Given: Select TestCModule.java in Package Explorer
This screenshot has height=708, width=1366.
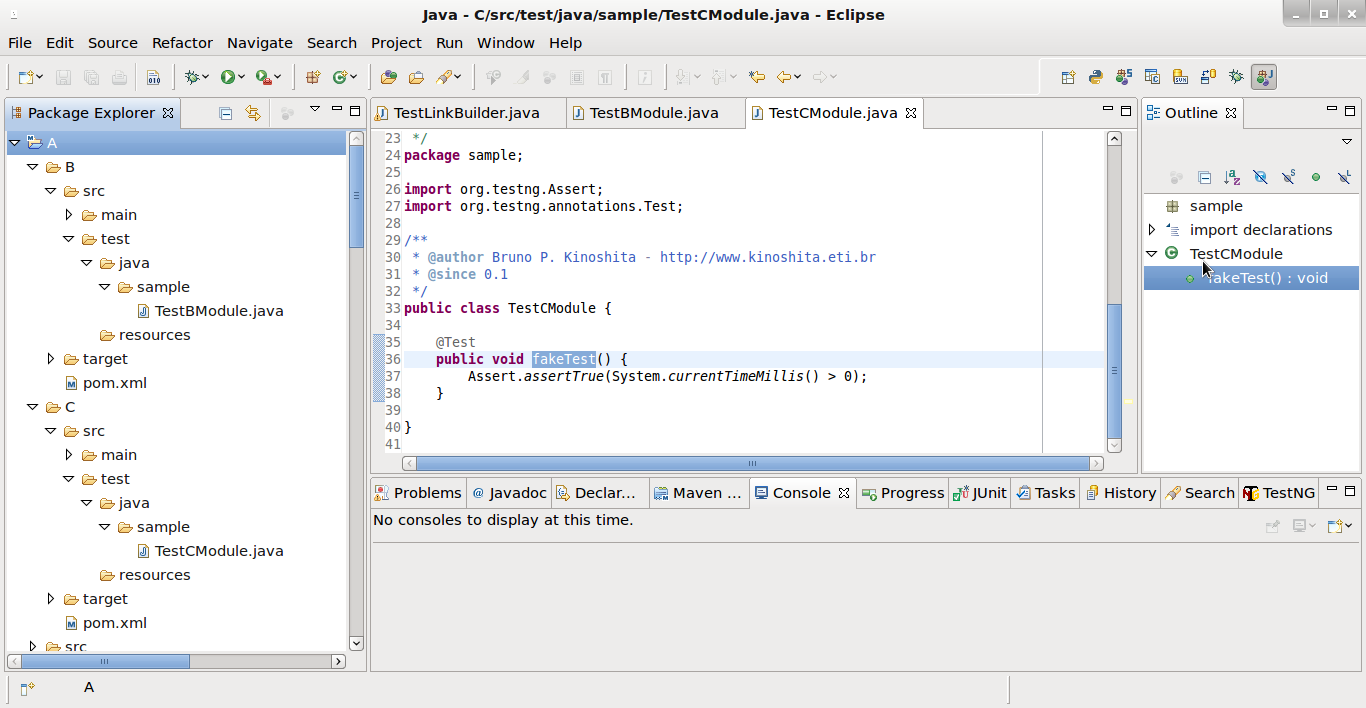Looking at the screenshot, I should tap(218, 551).
